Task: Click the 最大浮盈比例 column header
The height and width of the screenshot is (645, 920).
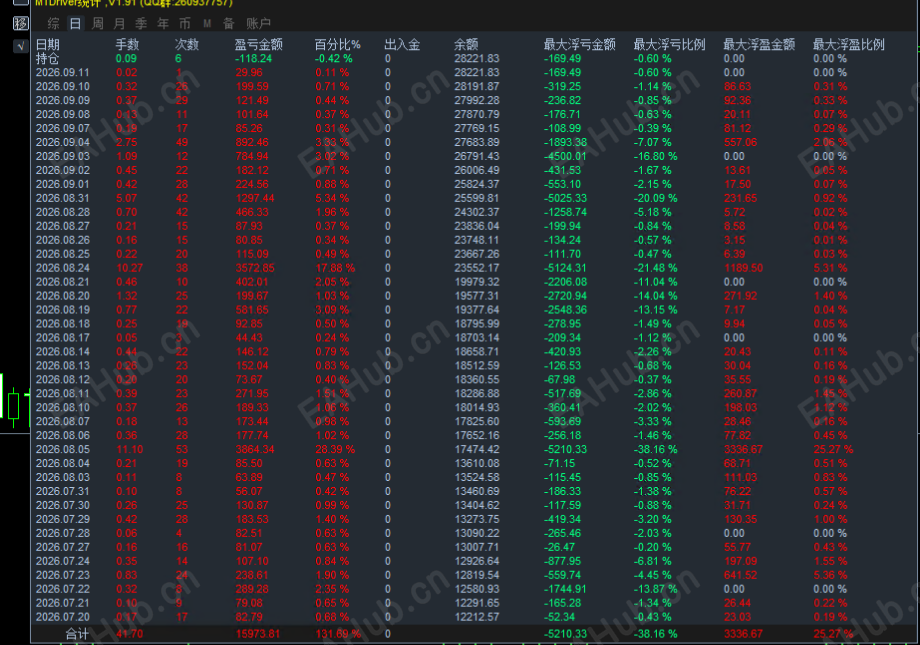Action: point(849,45)
